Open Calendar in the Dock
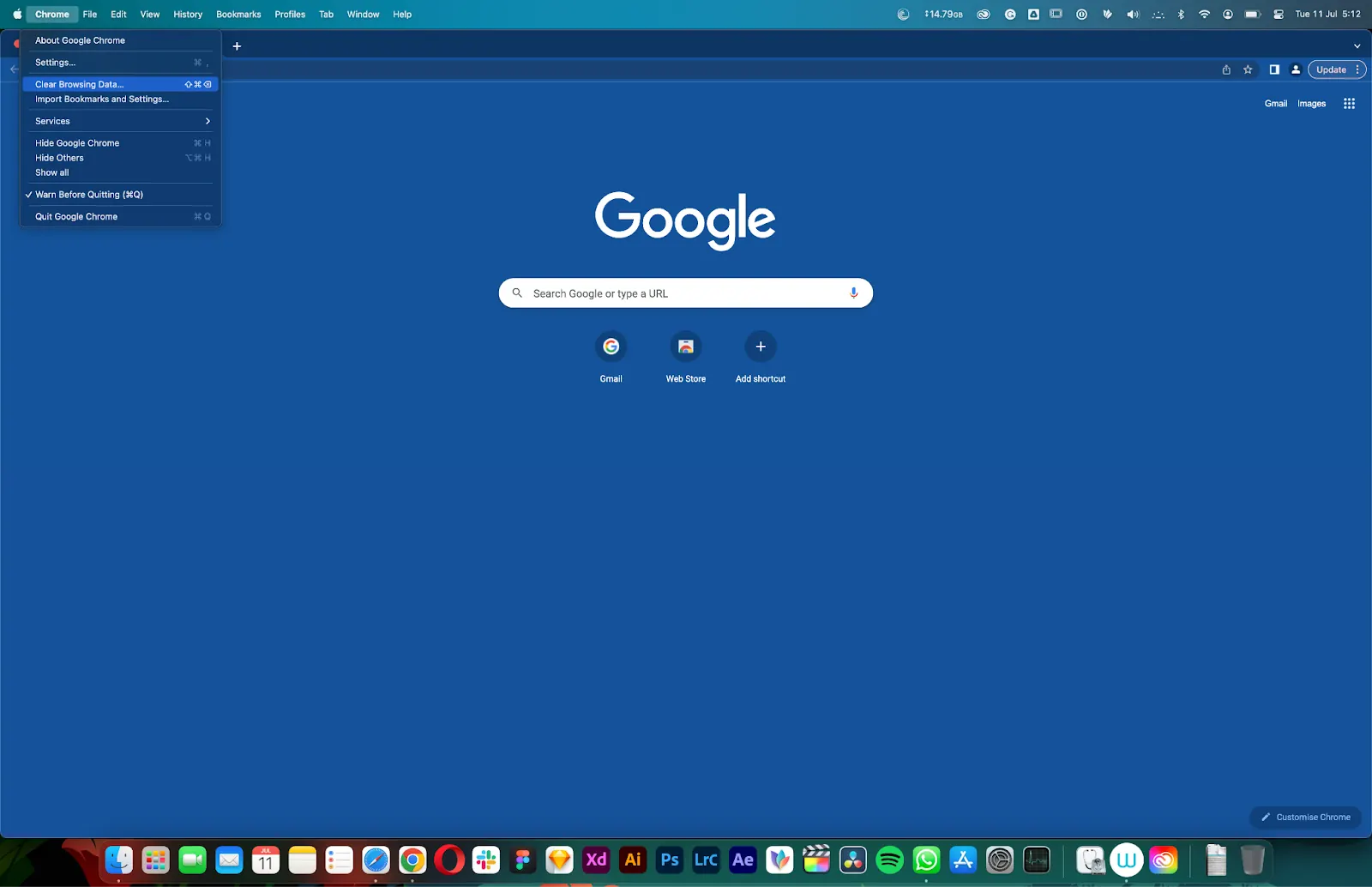The height and width of the screenshot is (887, 1372). pos(266,860)
